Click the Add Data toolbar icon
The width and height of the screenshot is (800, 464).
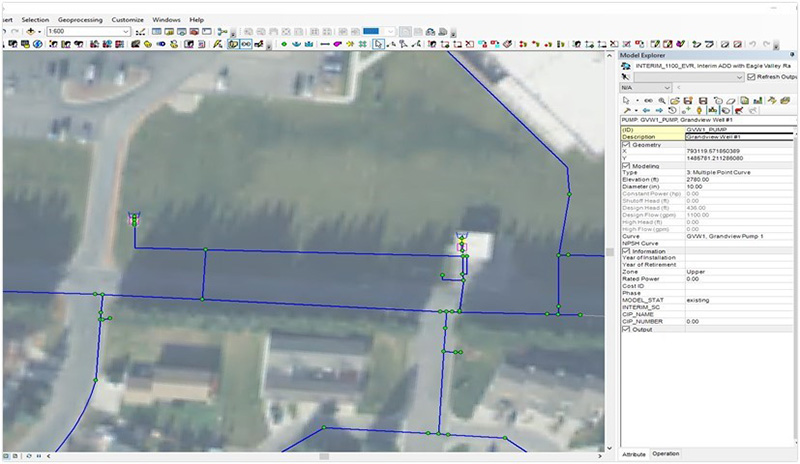point(31,31)
